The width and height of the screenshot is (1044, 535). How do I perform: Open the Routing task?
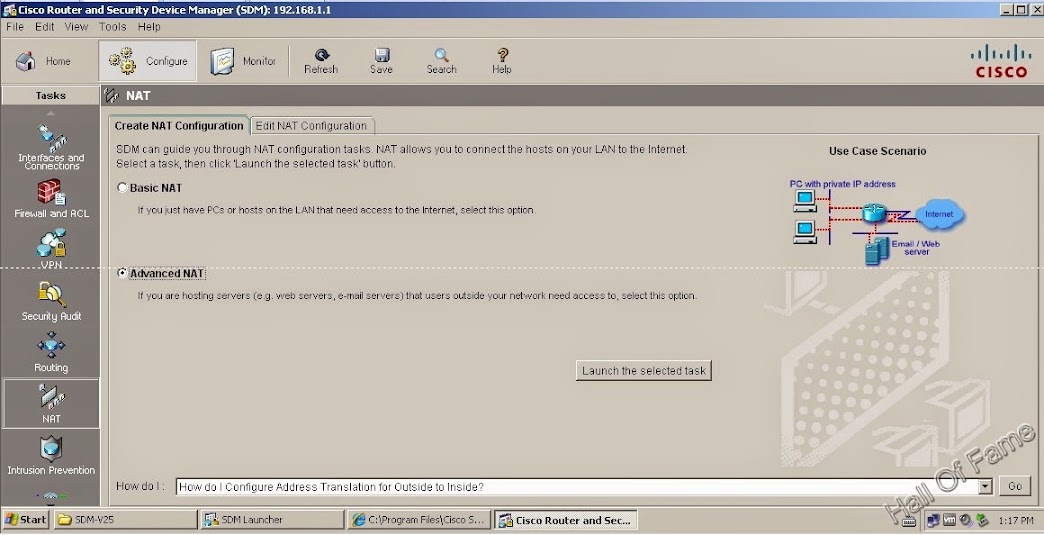point(51,353)
